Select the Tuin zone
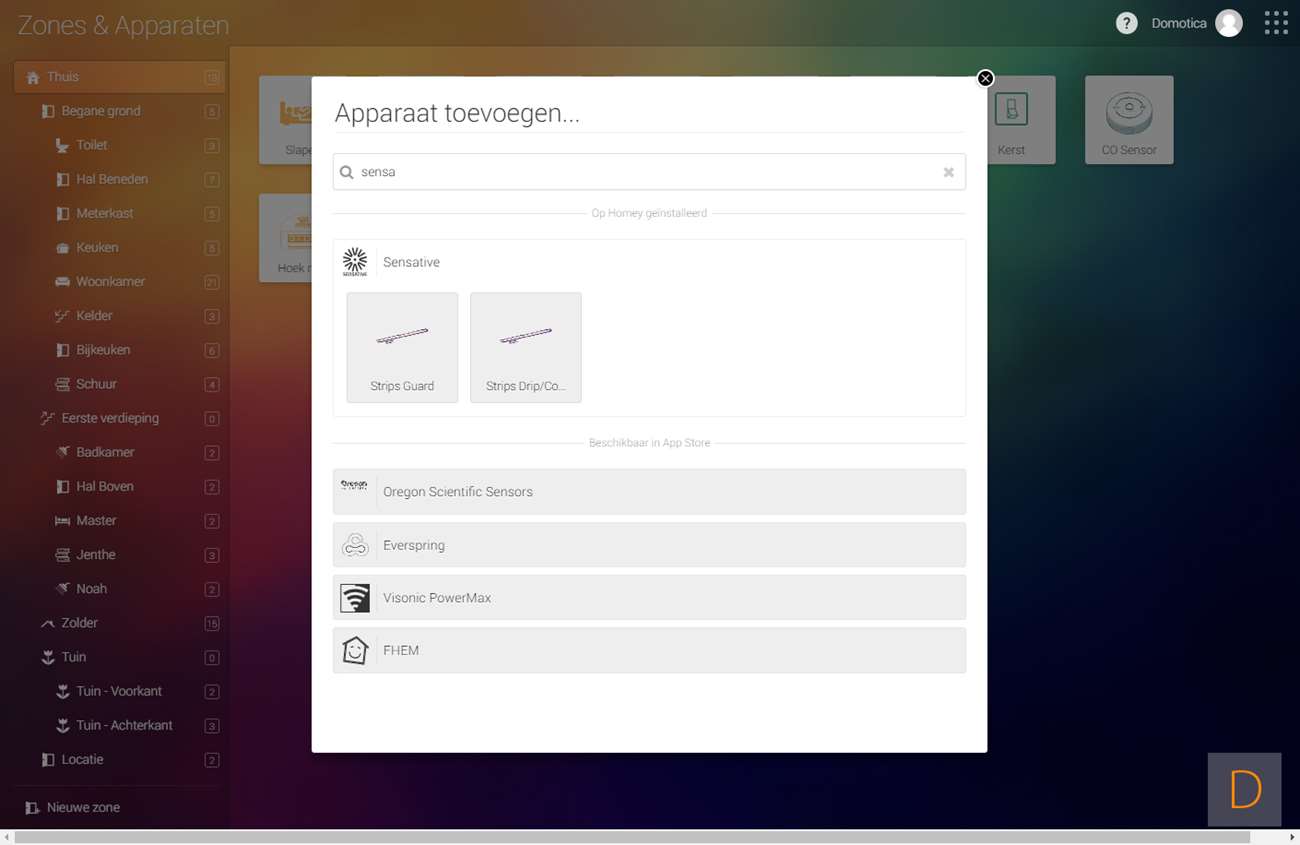Image resolution: width=1300 pixels, height=845 pixels. [x=119, y=657]
